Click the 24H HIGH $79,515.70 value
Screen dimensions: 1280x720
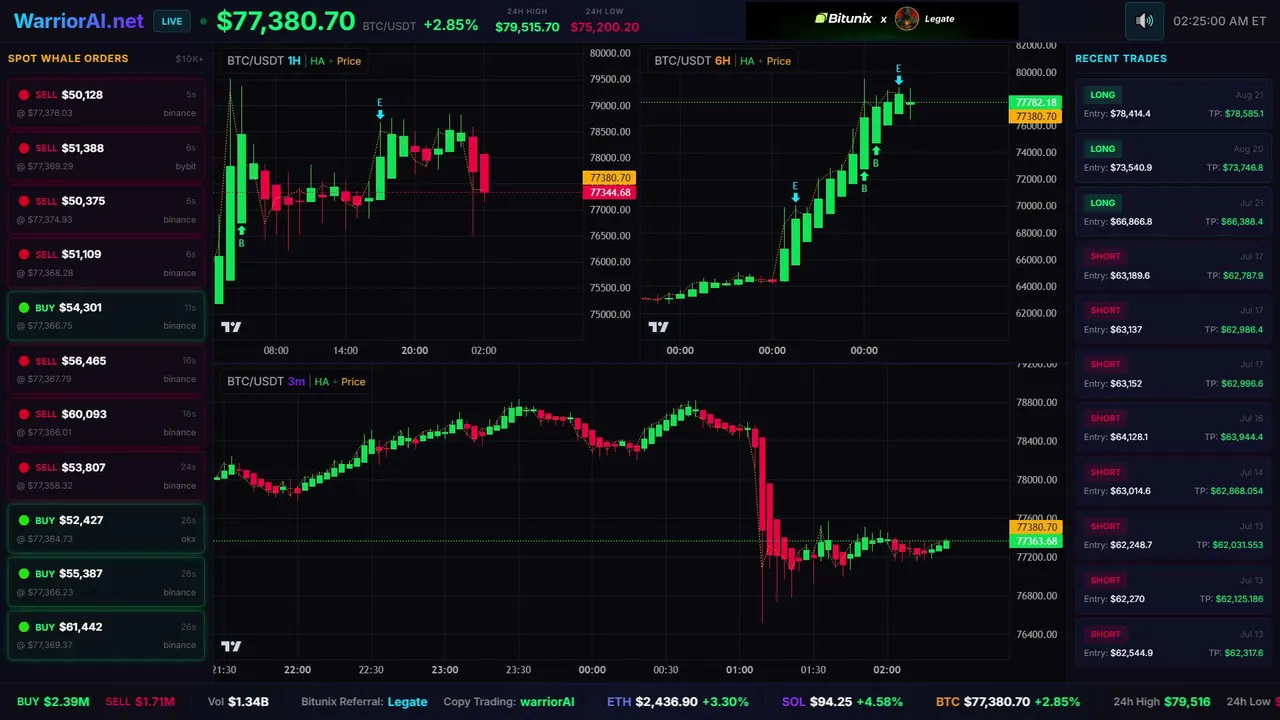(x=527, y=27)
